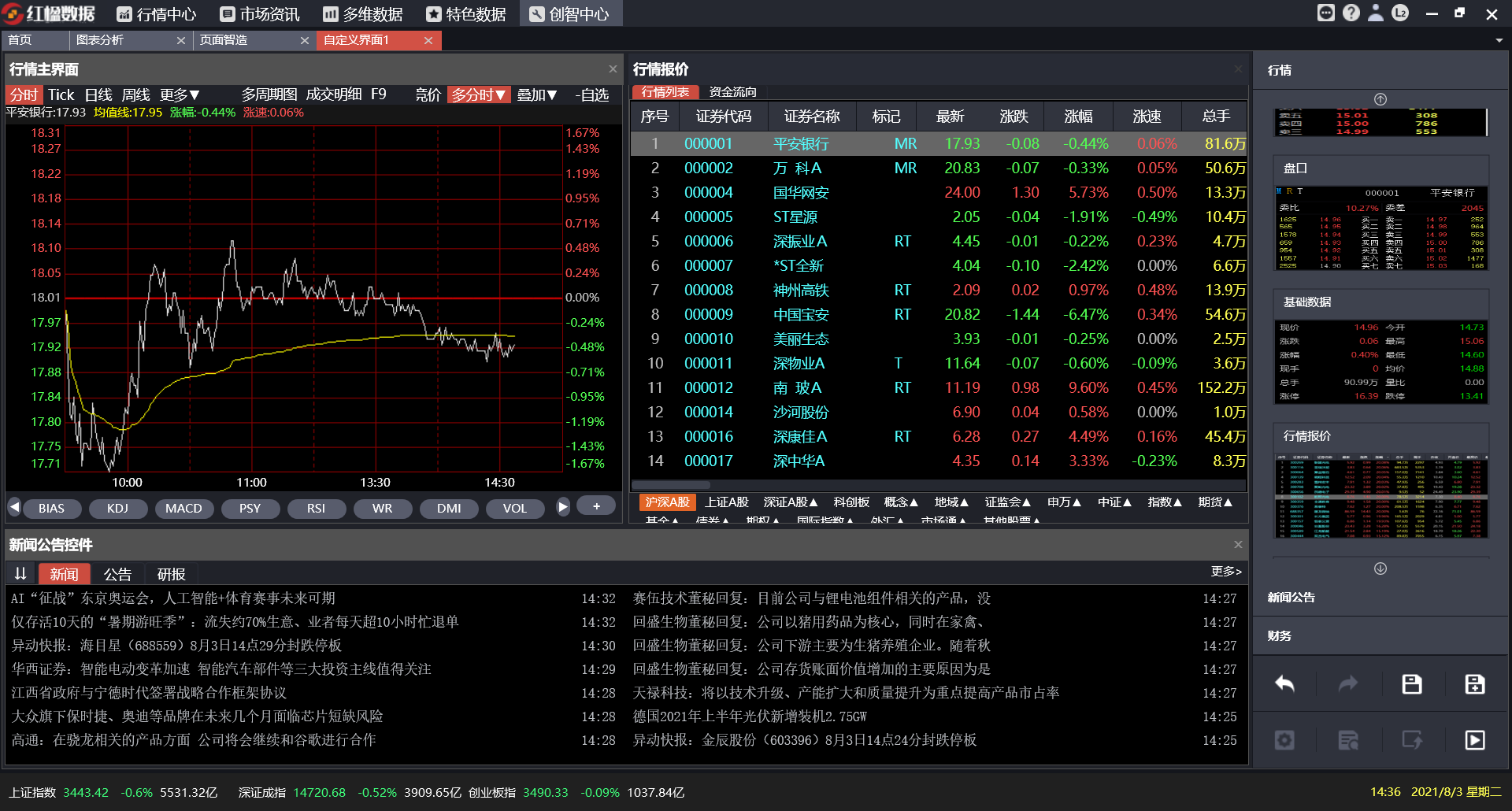The image size is (1512, 811).
Task: Click the 更多> link in news panel
Action: [x=1226, y=571]
